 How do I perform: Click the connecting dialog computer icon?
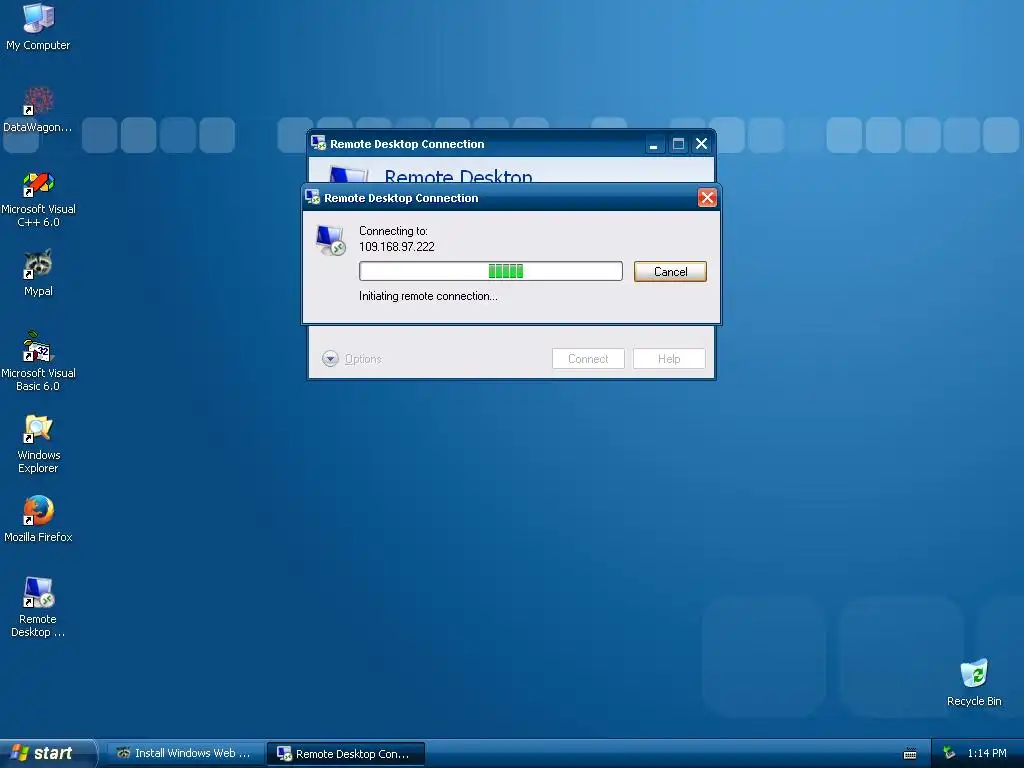(330, 240)
